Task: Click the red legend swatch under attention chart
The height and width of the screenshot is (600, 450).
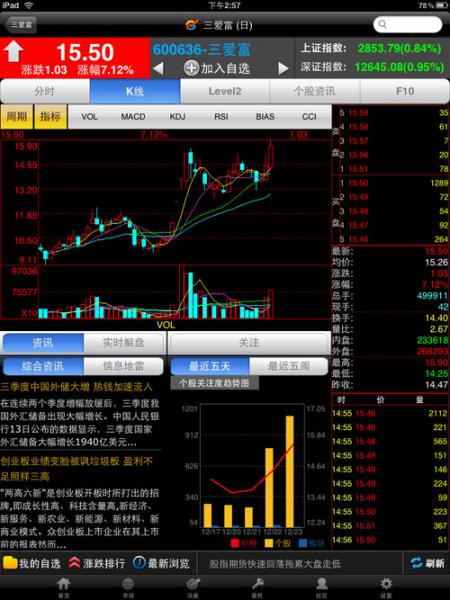Action: pyautogui.click(x=235, y=543)
